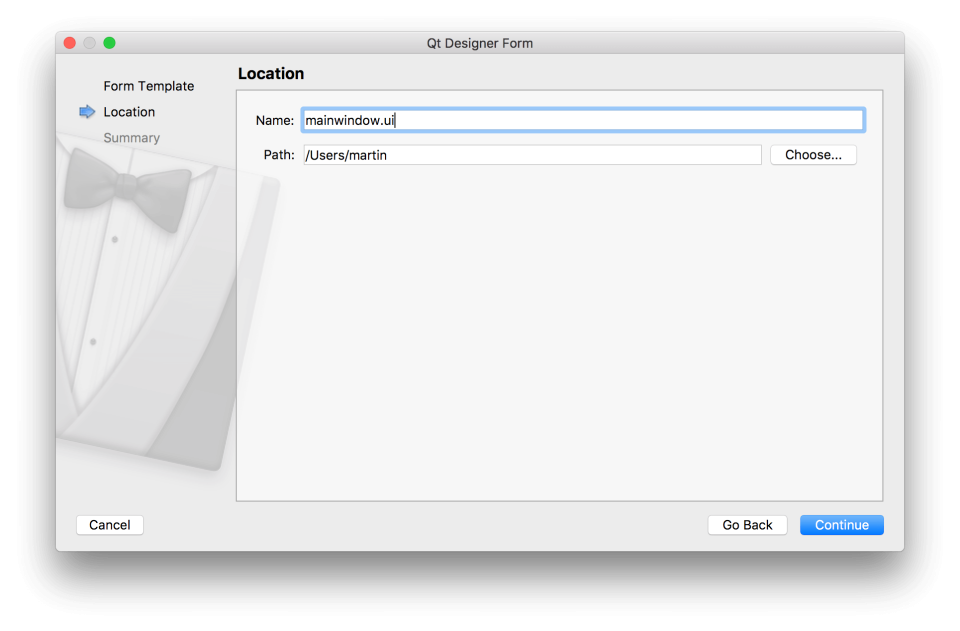Click the empty area below the Path field
The height and width of the screenshot is (631, 960).
pos(558,330)
